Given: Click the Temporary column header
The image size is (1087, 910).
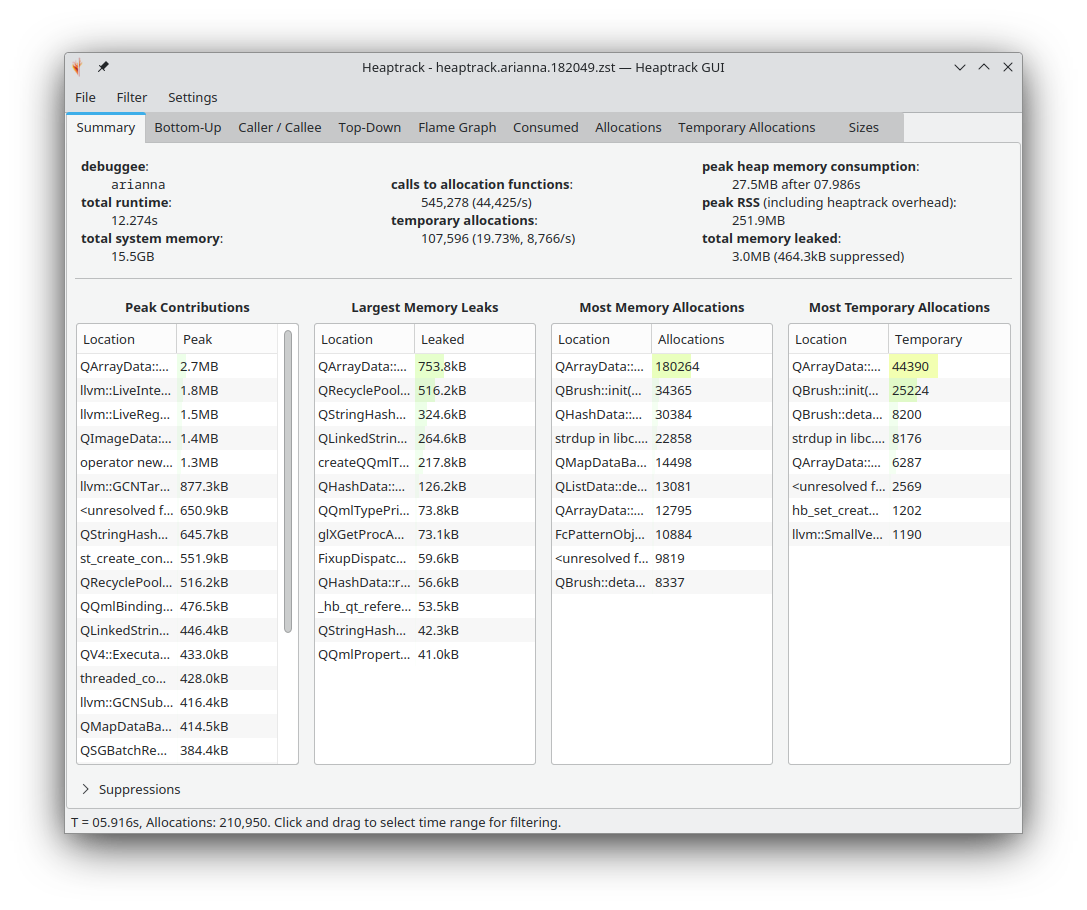Looking at the screenshot, I should point(947,339).
